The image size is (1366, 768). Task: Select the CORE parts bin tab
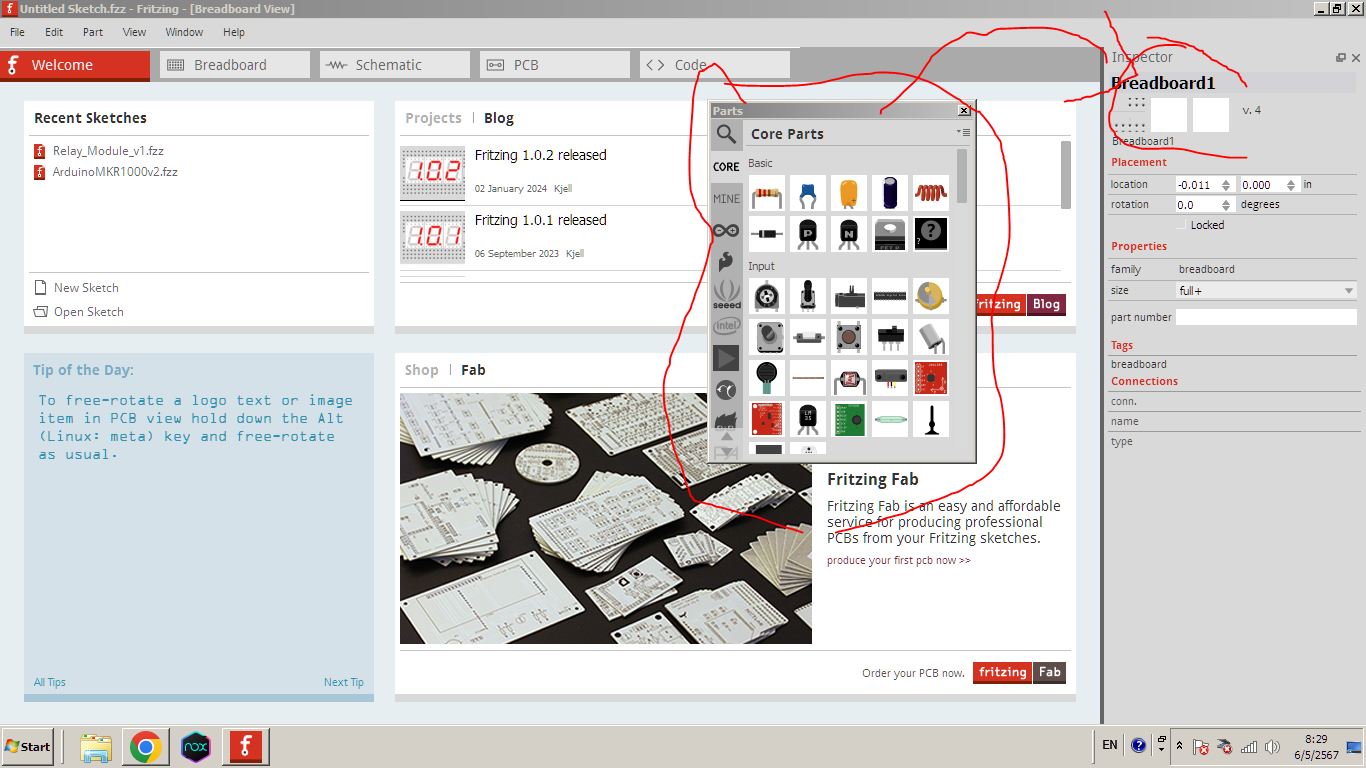click(x=726, y=167)
